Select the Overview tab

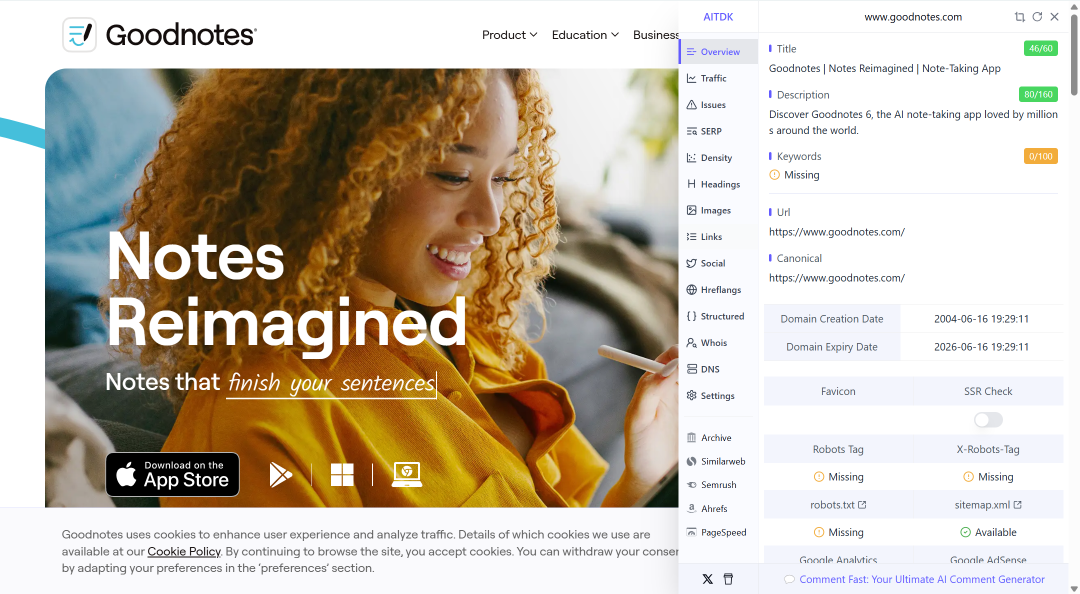click(x=718, y=52)
